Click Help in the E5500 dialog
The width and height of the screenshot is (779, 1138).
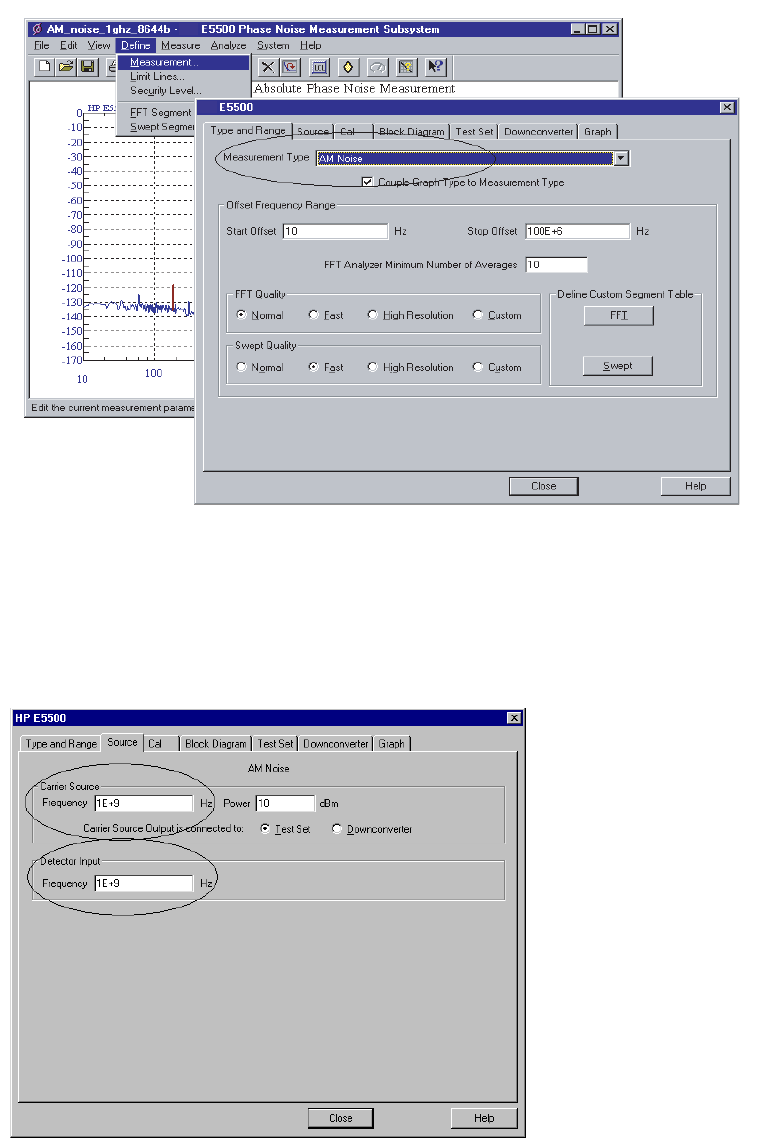coord(696,486)
